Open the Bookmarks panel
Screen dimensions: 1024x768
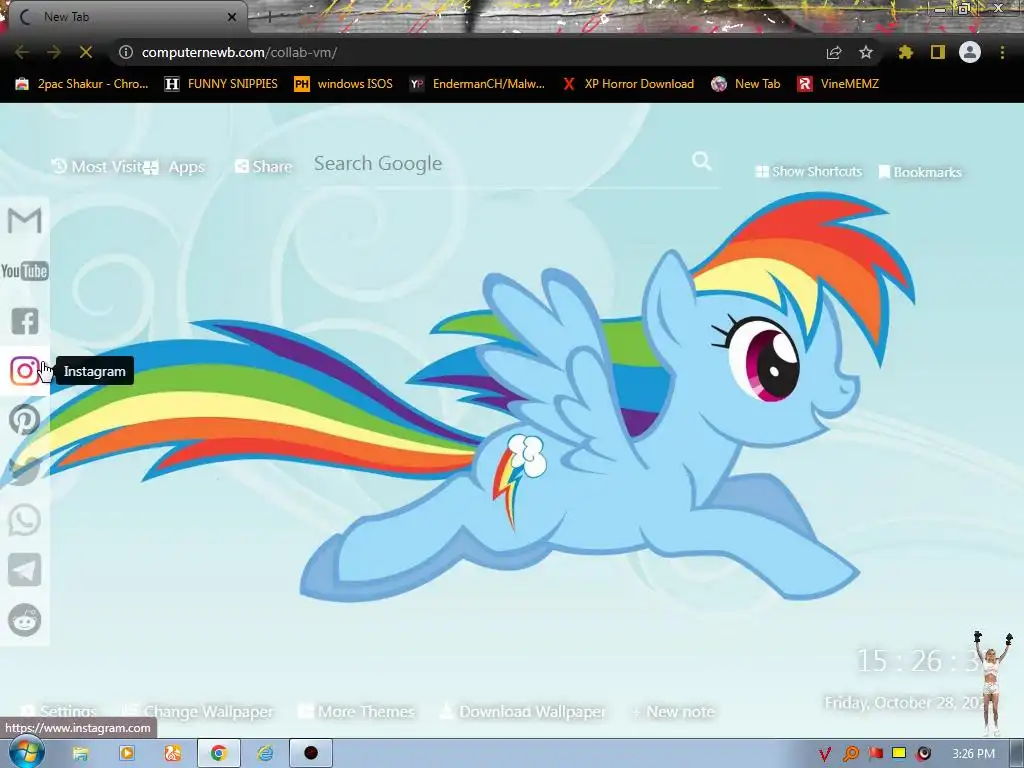pyautogui.click(x=920, y=172)
